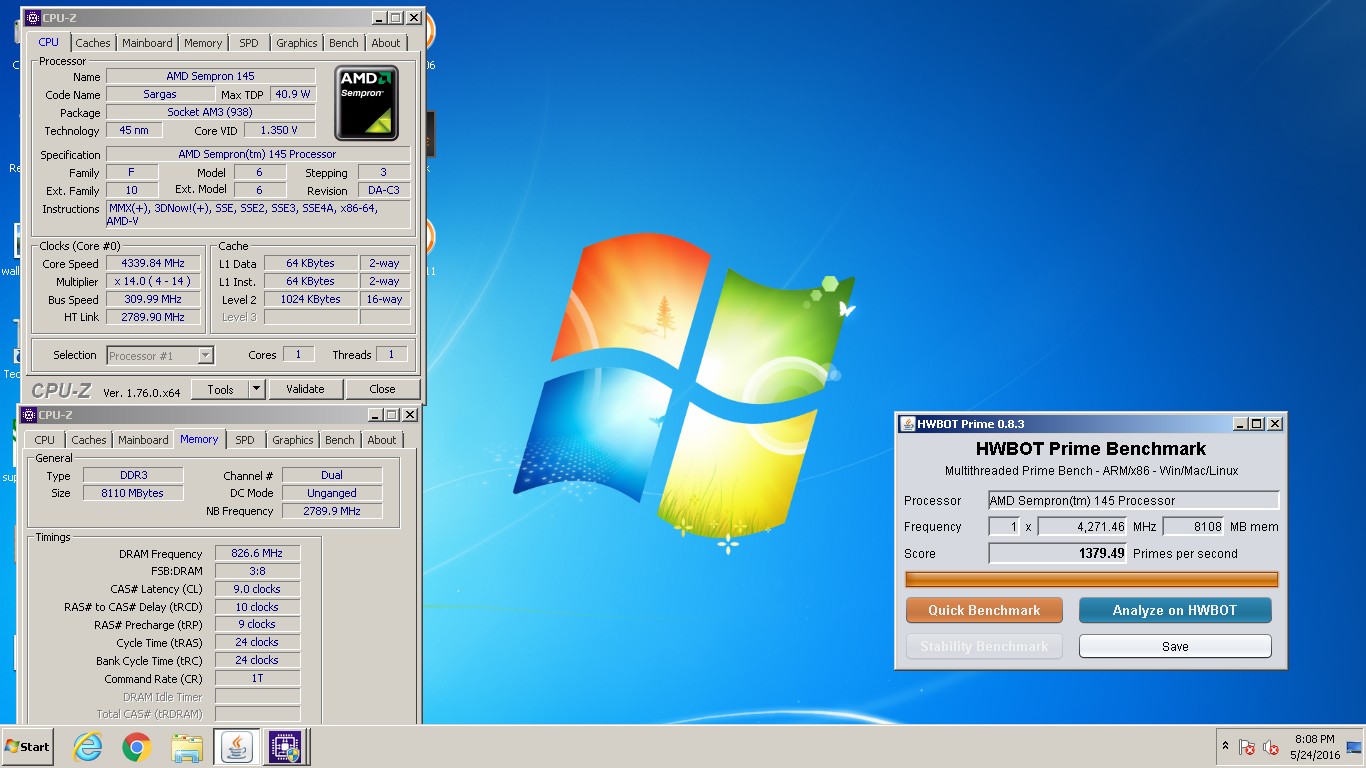Click the Code Name value Sargas
The height and width of the screenshot is (768, 1366).
click(160, 94)
